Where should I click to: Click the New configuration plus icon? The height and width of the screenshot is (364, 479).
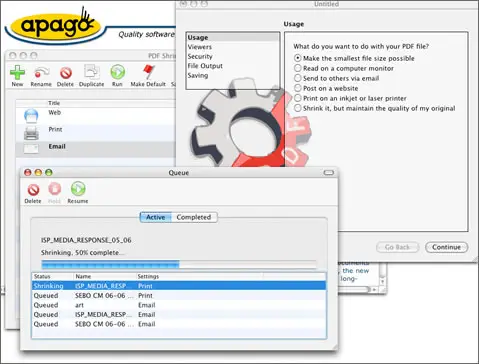click(17, 72)
